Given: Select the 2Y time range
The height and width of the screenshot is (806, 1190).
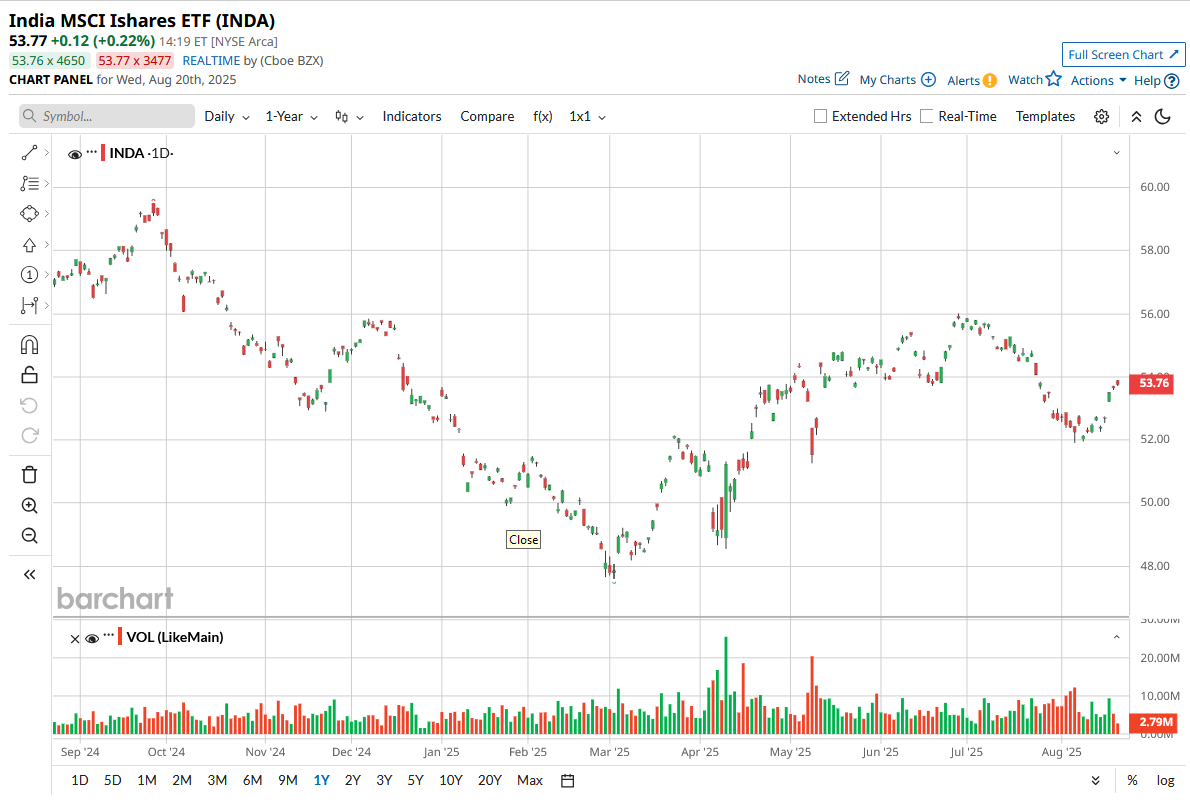Looking at the screenshot, I should (353, 781).
